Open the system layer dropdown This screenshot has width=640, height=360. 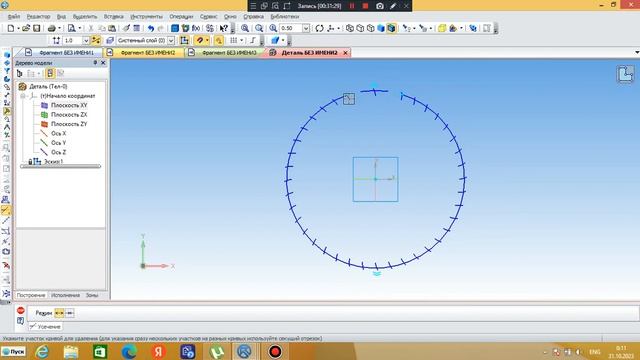[x=171, y=40]
